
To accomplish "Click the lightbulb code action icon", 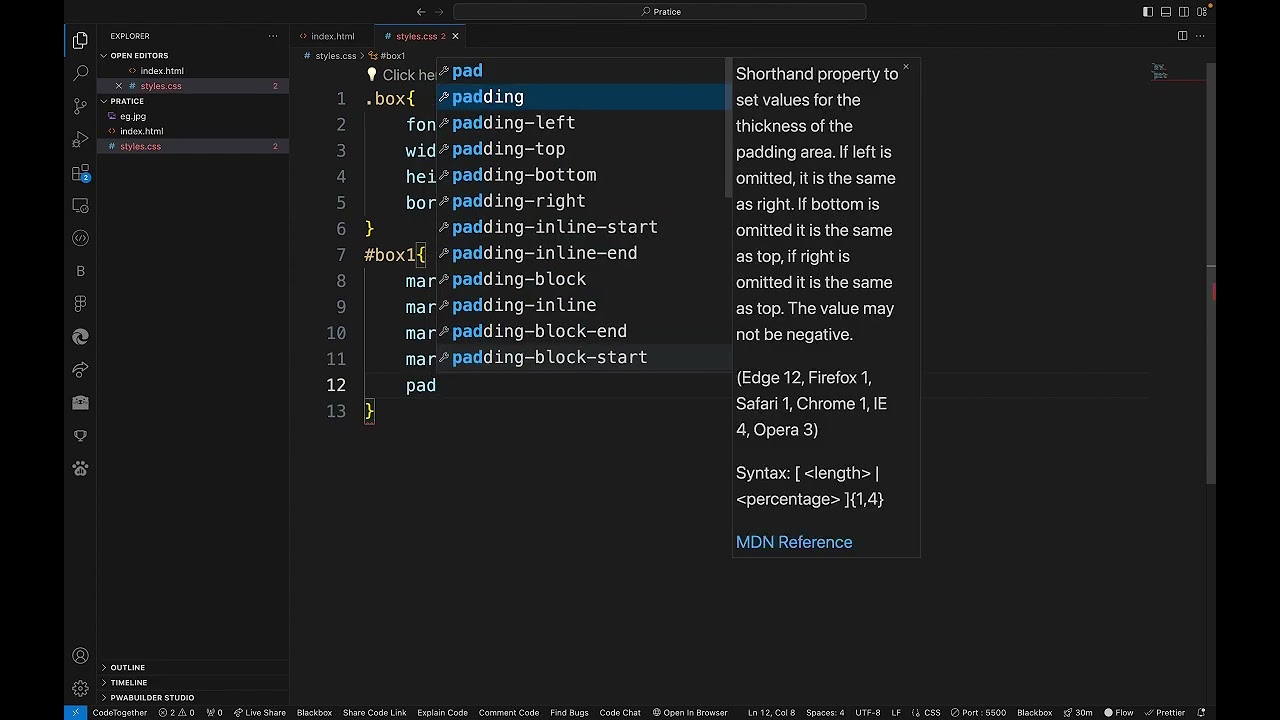I will click(x=372, y=75).
